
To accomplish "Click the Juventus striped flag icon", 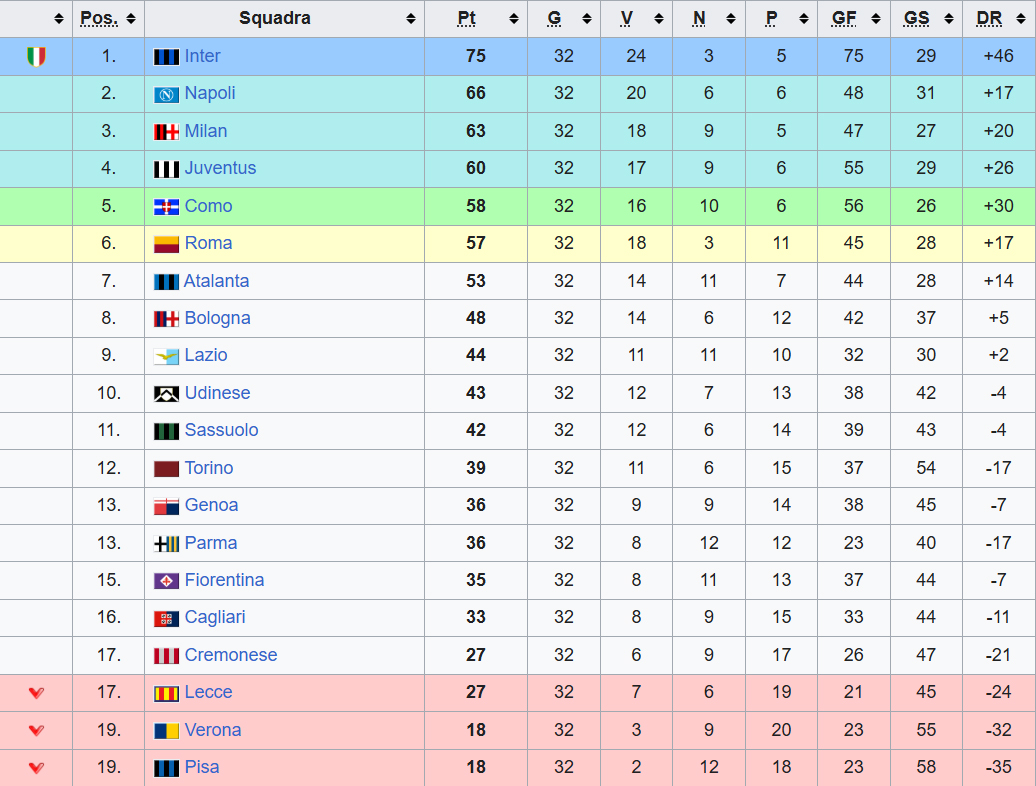I will pyautogui.click(x=166, y=169).
